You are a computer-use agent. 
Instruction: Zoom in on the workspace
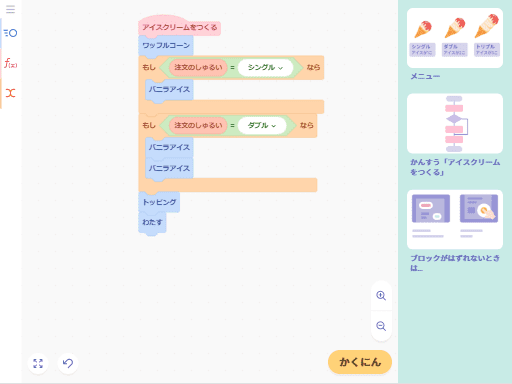[381, 296]
